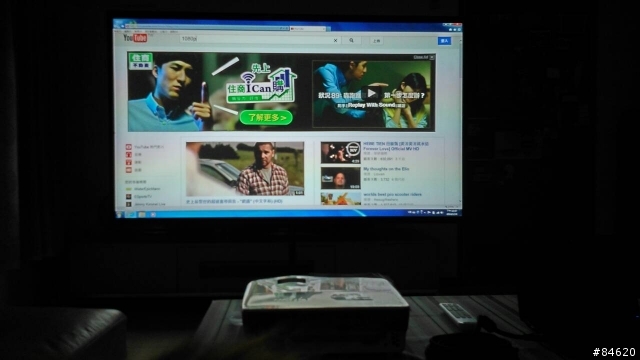This screenshot has width=640, height=360.
Task: Select the fourth red sidebar category icon
Action: coord(129,170)
